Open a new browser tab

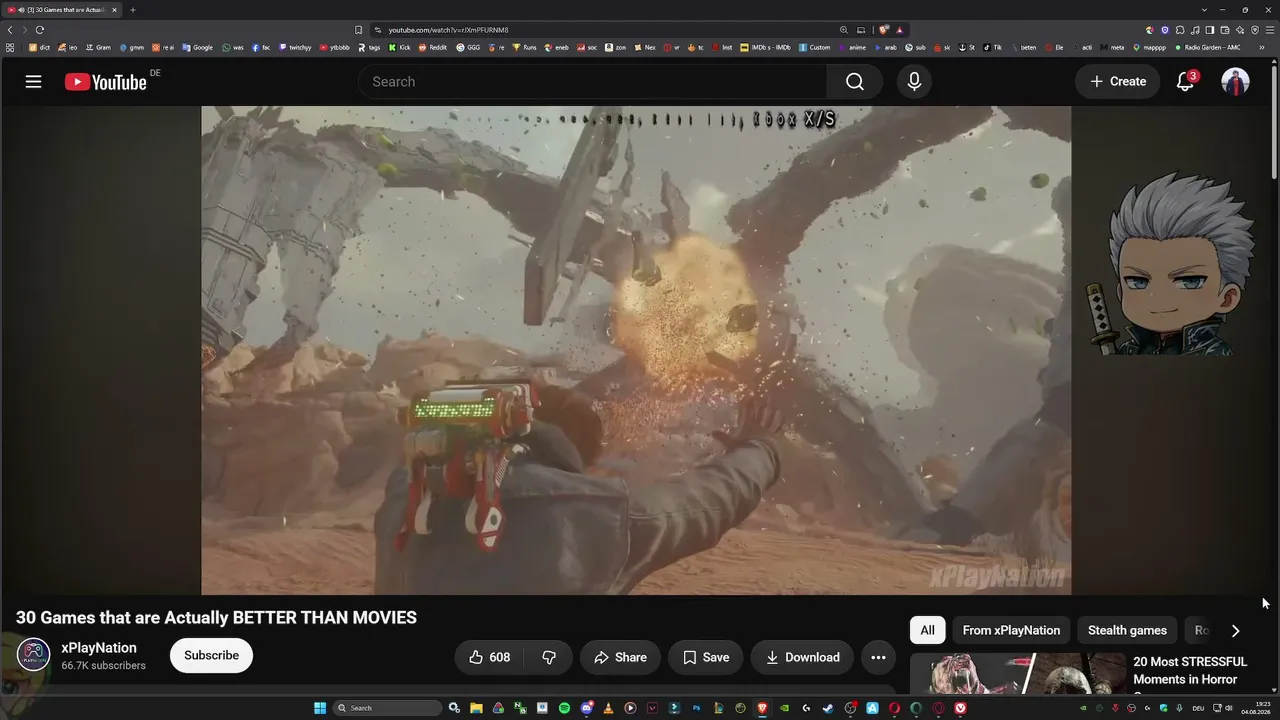tap(132, 10)
